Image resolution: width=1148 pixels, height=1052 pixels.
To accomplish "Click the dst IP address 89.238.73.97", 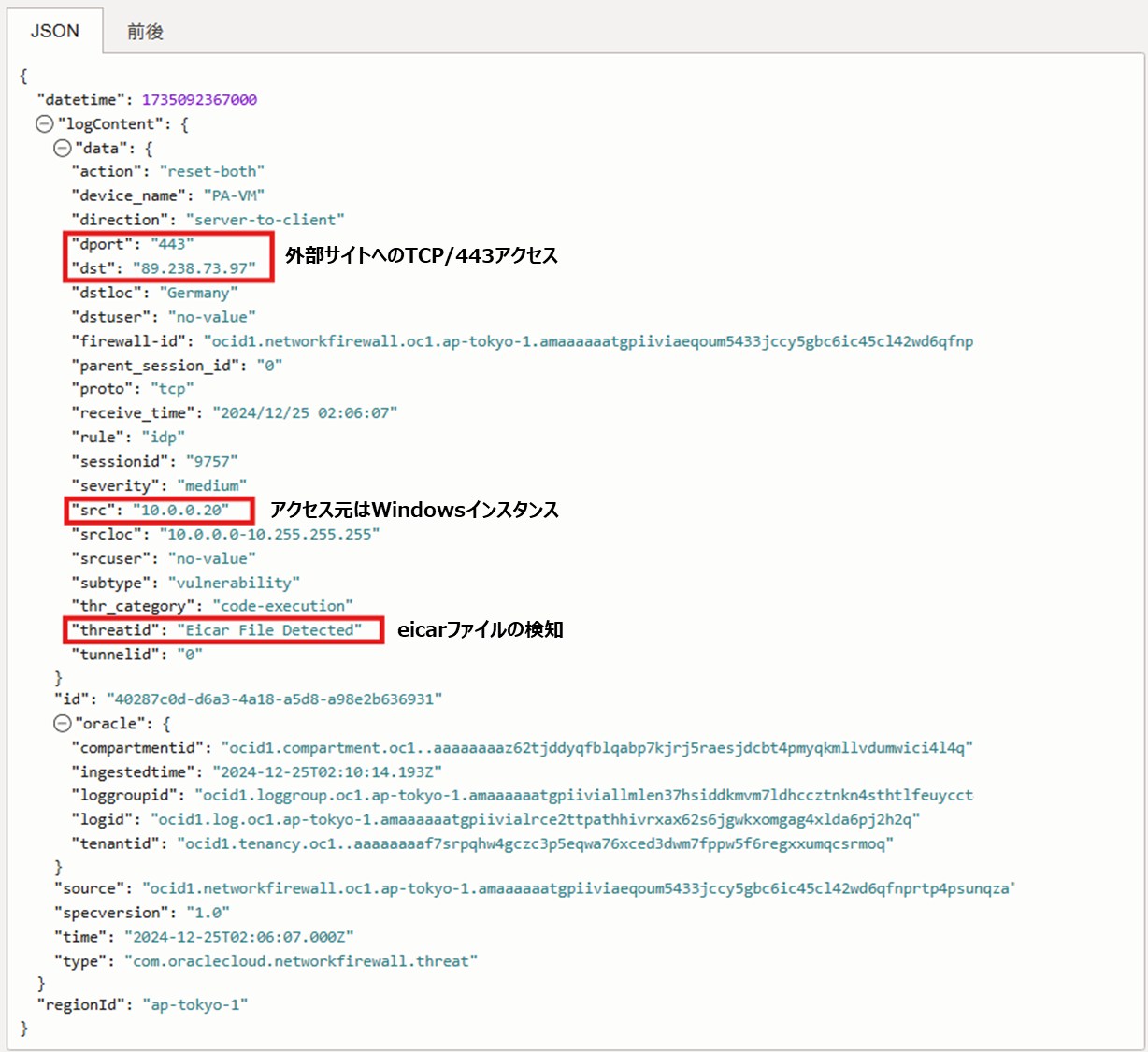I will click(x=194, y=268).
